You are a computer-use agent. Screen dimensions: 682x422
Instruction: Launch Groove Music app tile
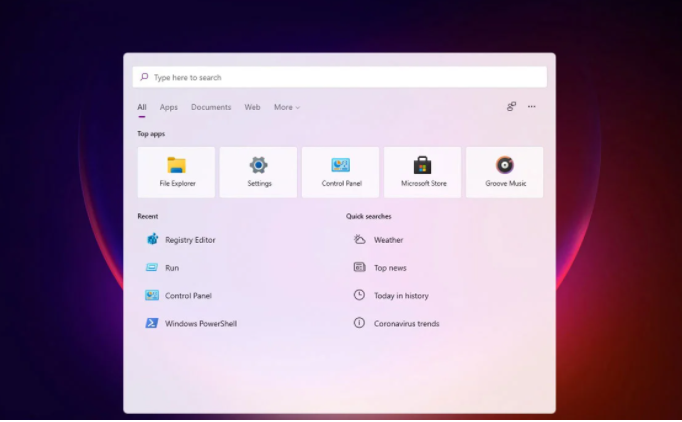pos(505,172)
